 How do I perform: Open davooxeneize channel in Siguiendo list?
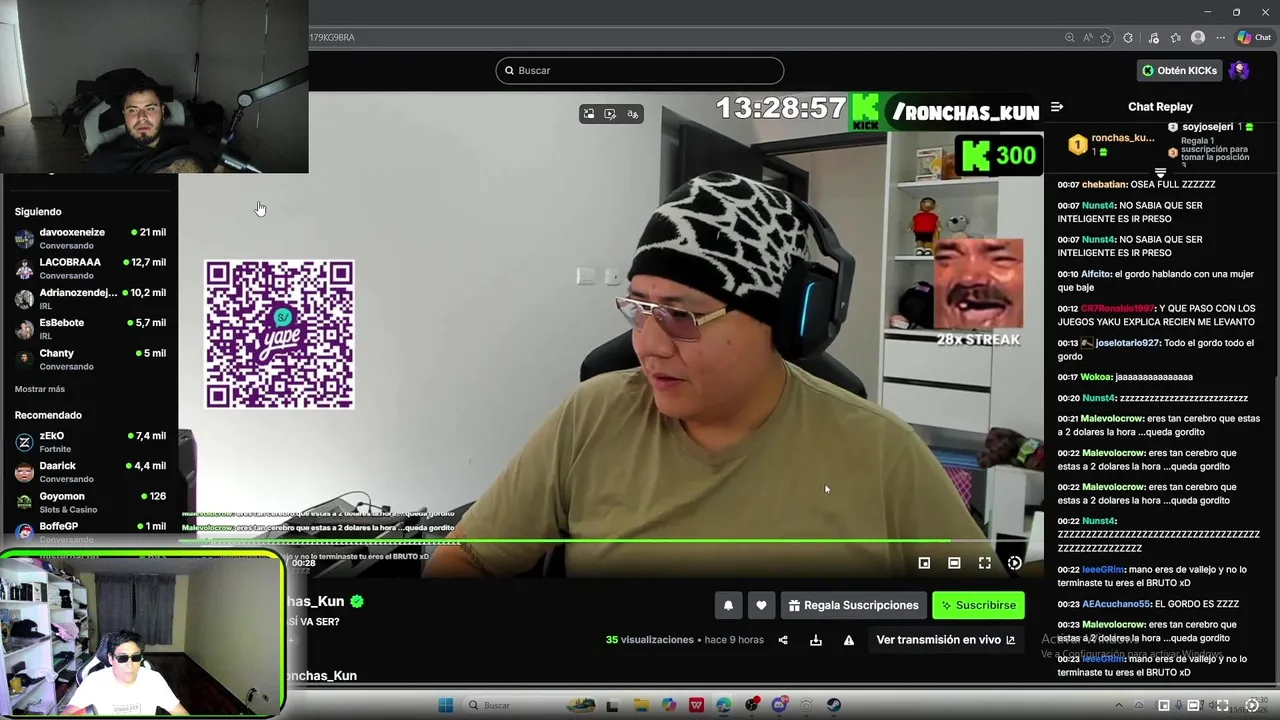(x=90, y=238)
